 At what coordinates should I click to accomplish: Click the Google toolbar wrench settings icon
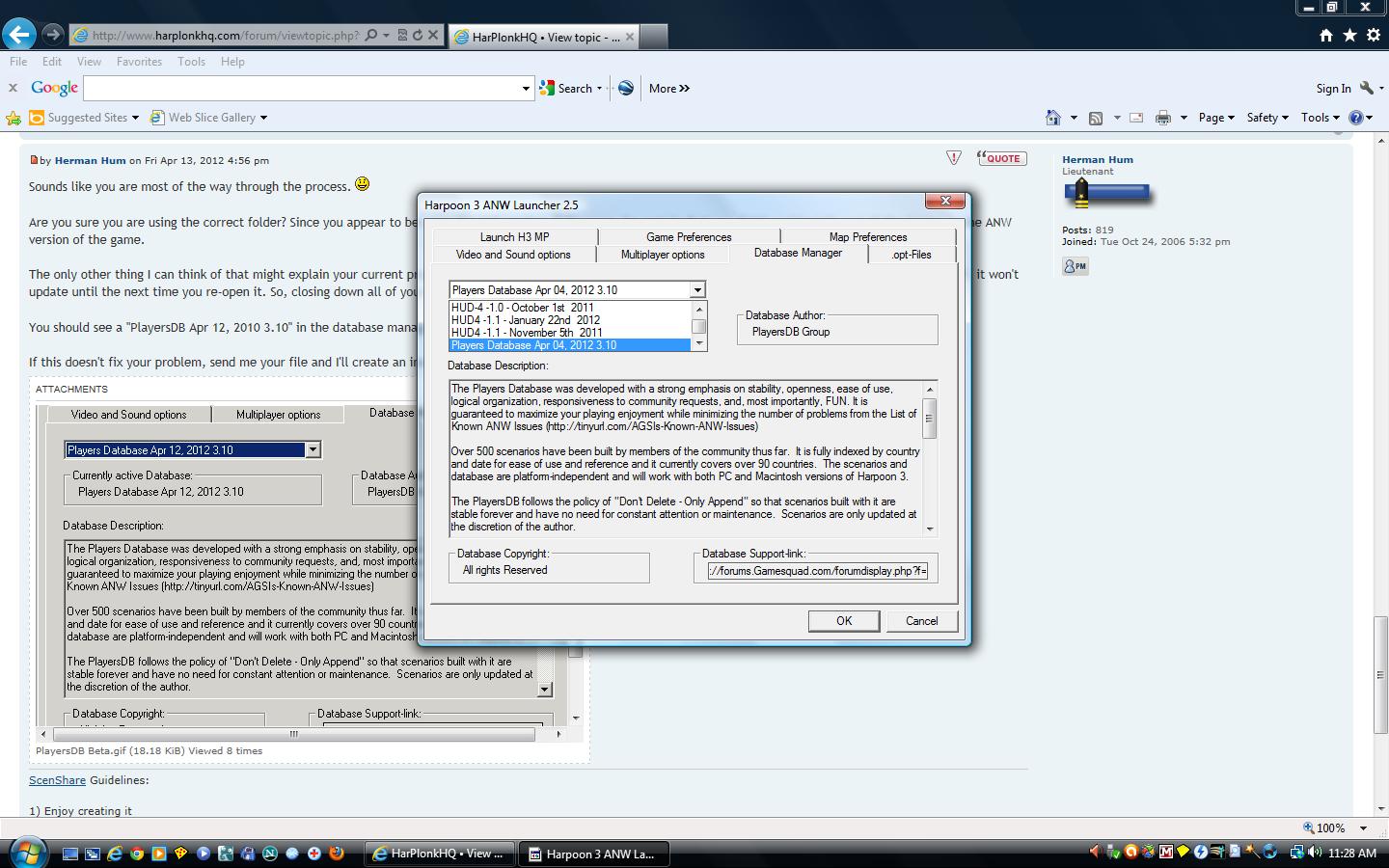(1366, 88)
